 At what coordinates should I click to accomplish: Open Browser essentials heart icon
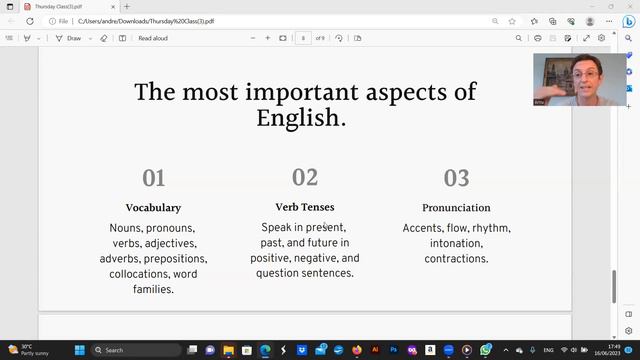point(571,21)
